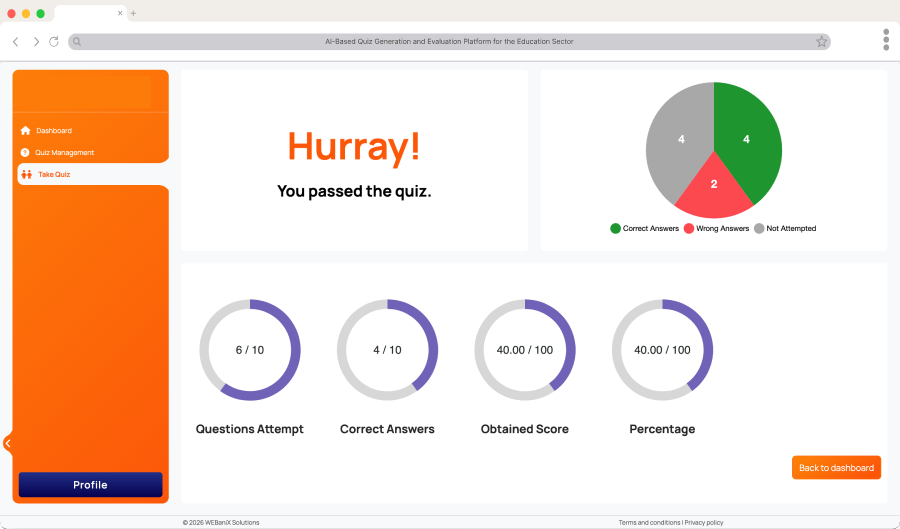Click the browser back arrow
This screenshot has height=529, width=900.
16,42
